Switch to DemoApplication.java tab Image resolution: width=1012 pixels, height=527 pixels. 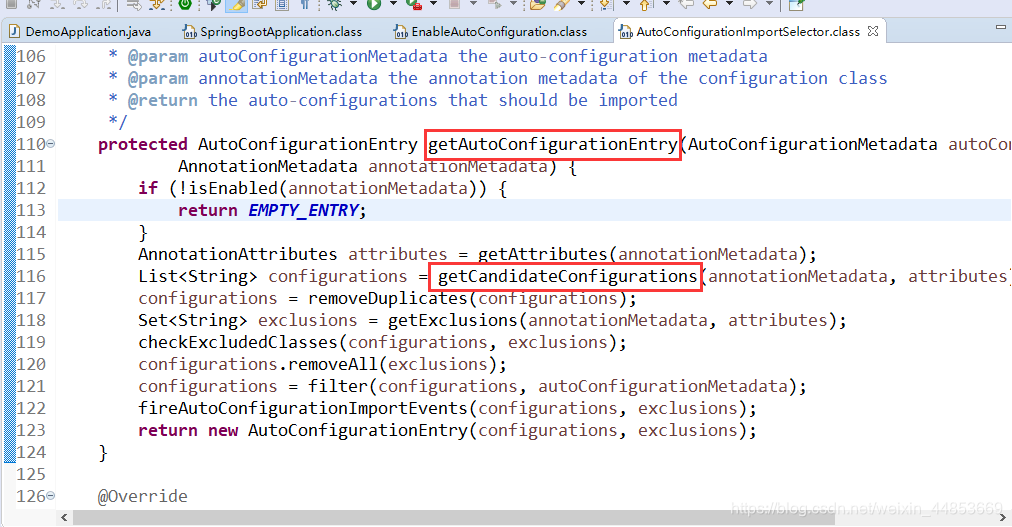point(80,31)
